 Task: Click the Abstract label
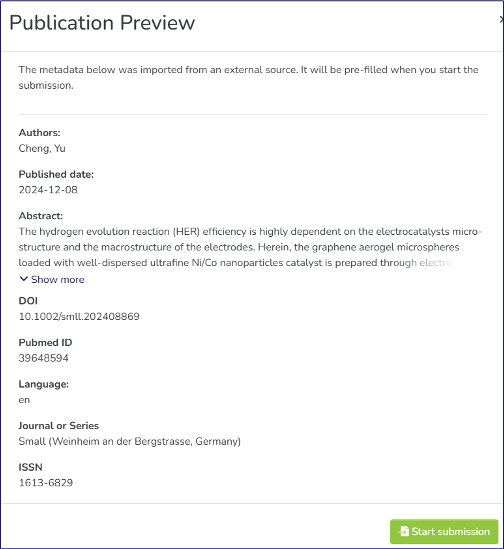(x=41, y=216)
